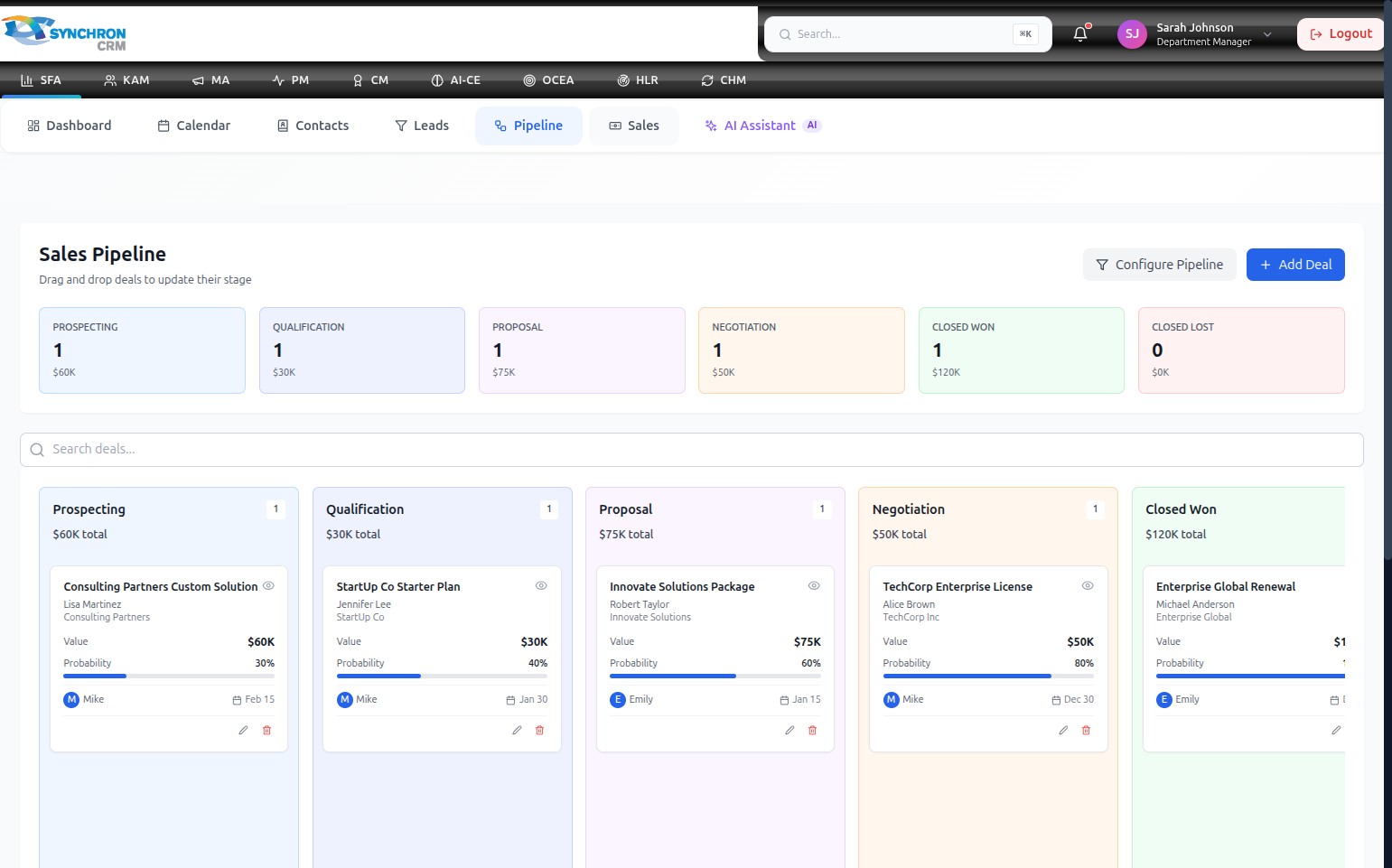Edit the StartUp Co Starter Plan deal
Image resolution: width=1392 pixels, height=868 pixels.
click(x=517, y=730)
